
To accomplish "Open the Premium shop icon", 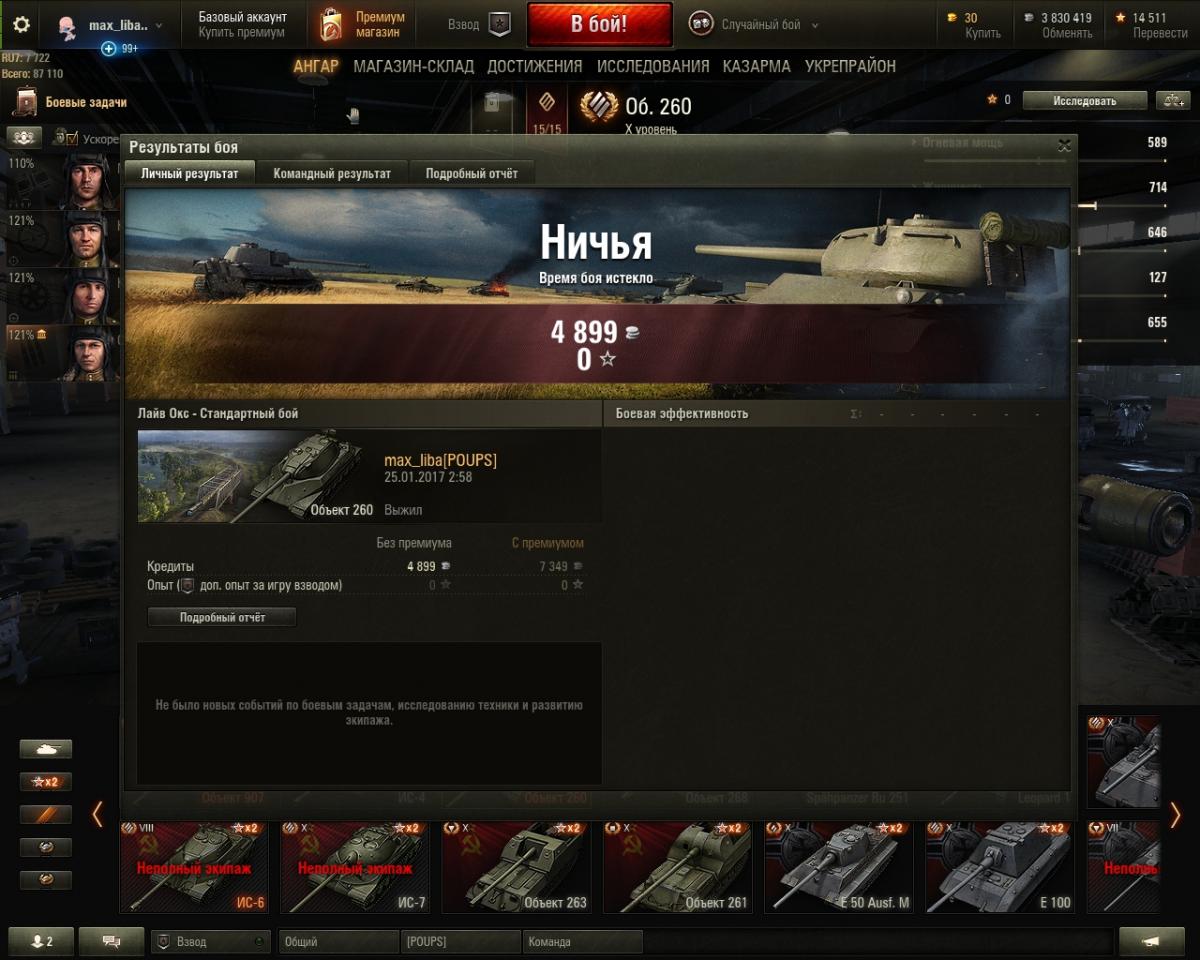I will (331, 25).
